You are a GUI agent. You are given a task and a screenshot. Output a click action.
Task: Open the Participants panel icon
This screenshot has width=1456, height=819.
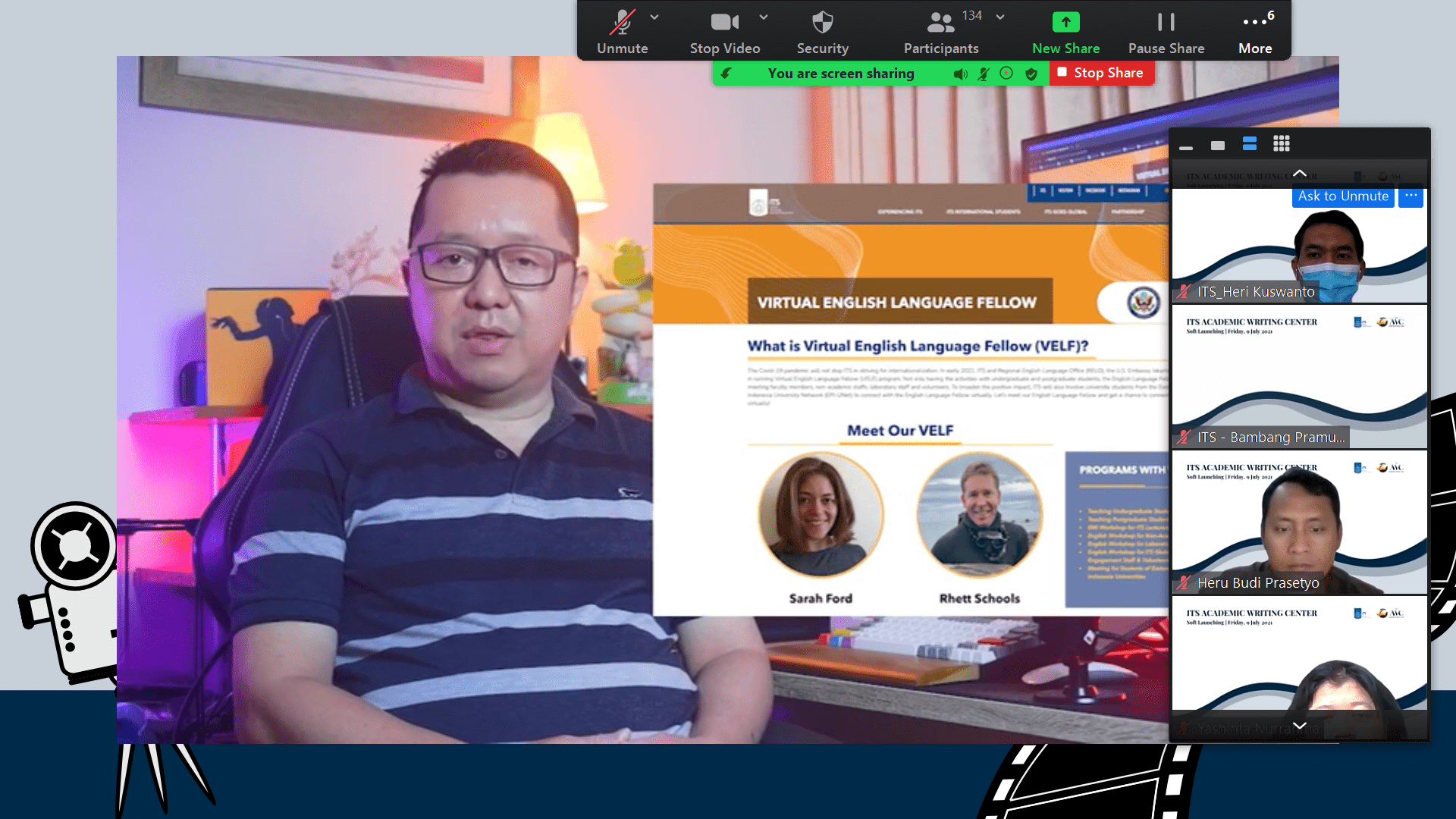pyautogui.click(x=940, y=23)
